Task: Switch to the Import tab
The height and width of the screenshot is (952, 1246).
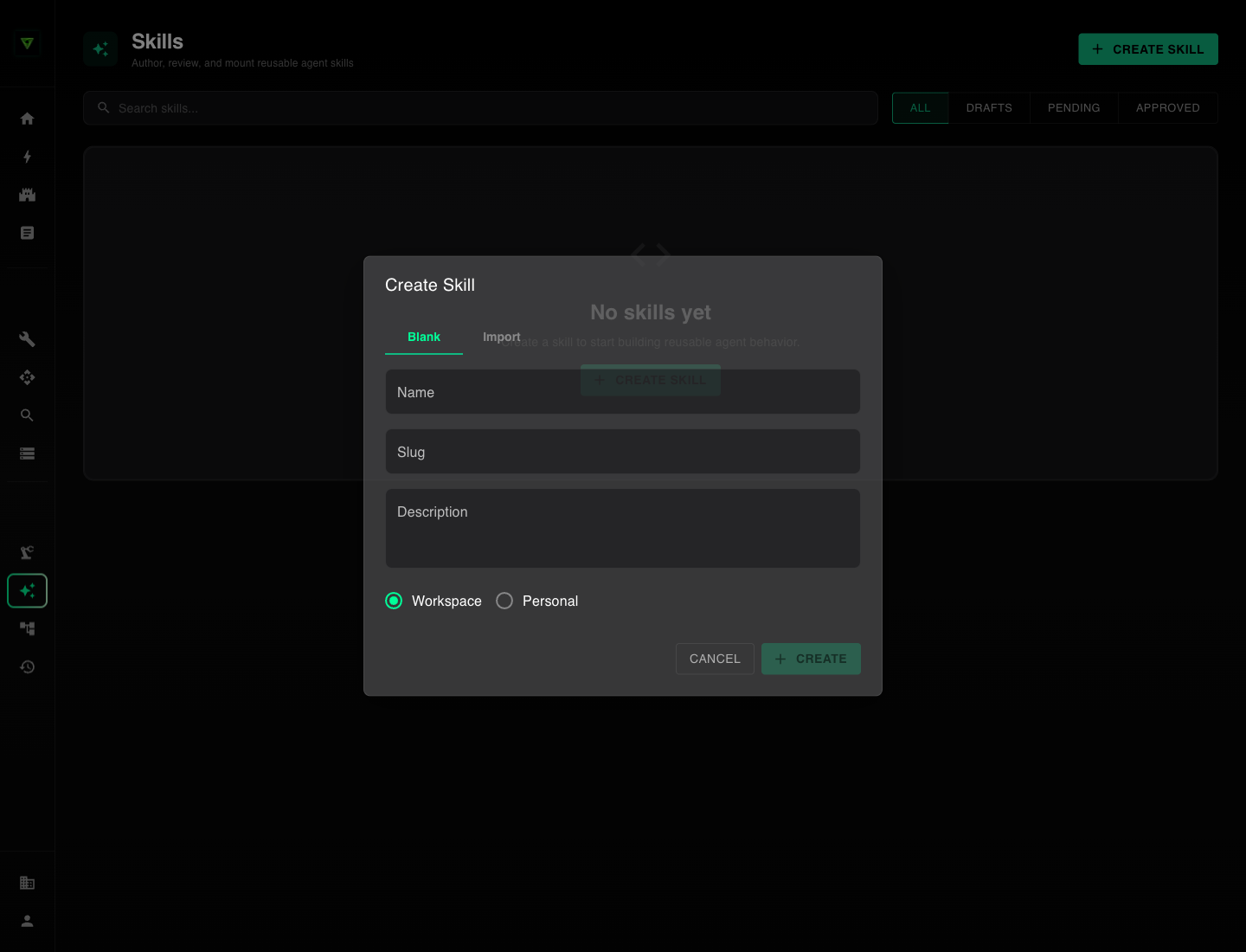Action: [x=502, y=337]
